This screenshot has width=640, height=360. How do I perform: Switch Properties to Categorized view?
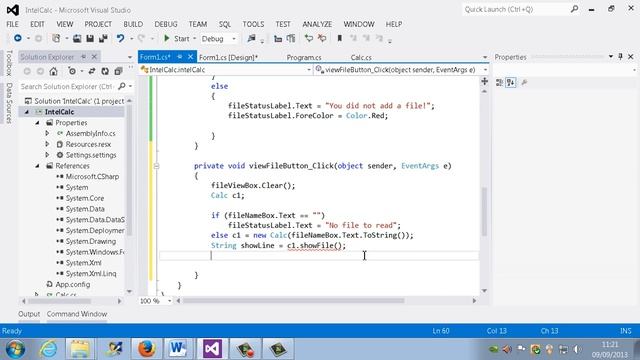tap(499, 82)
